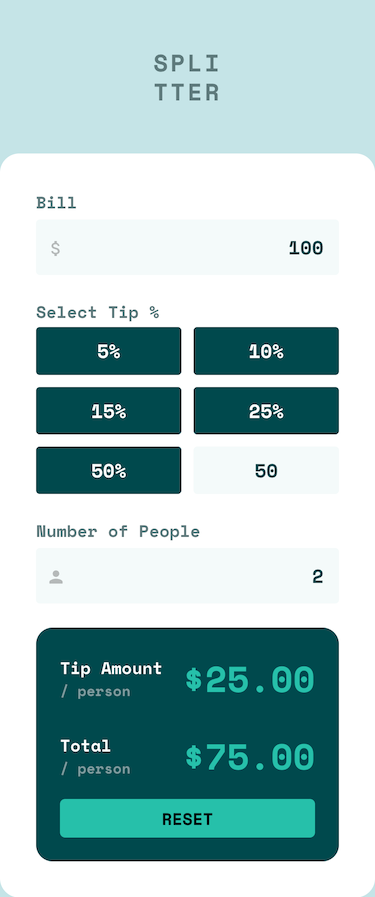Select the 5% tip option

pyautogui.click(x=109, y=351)
